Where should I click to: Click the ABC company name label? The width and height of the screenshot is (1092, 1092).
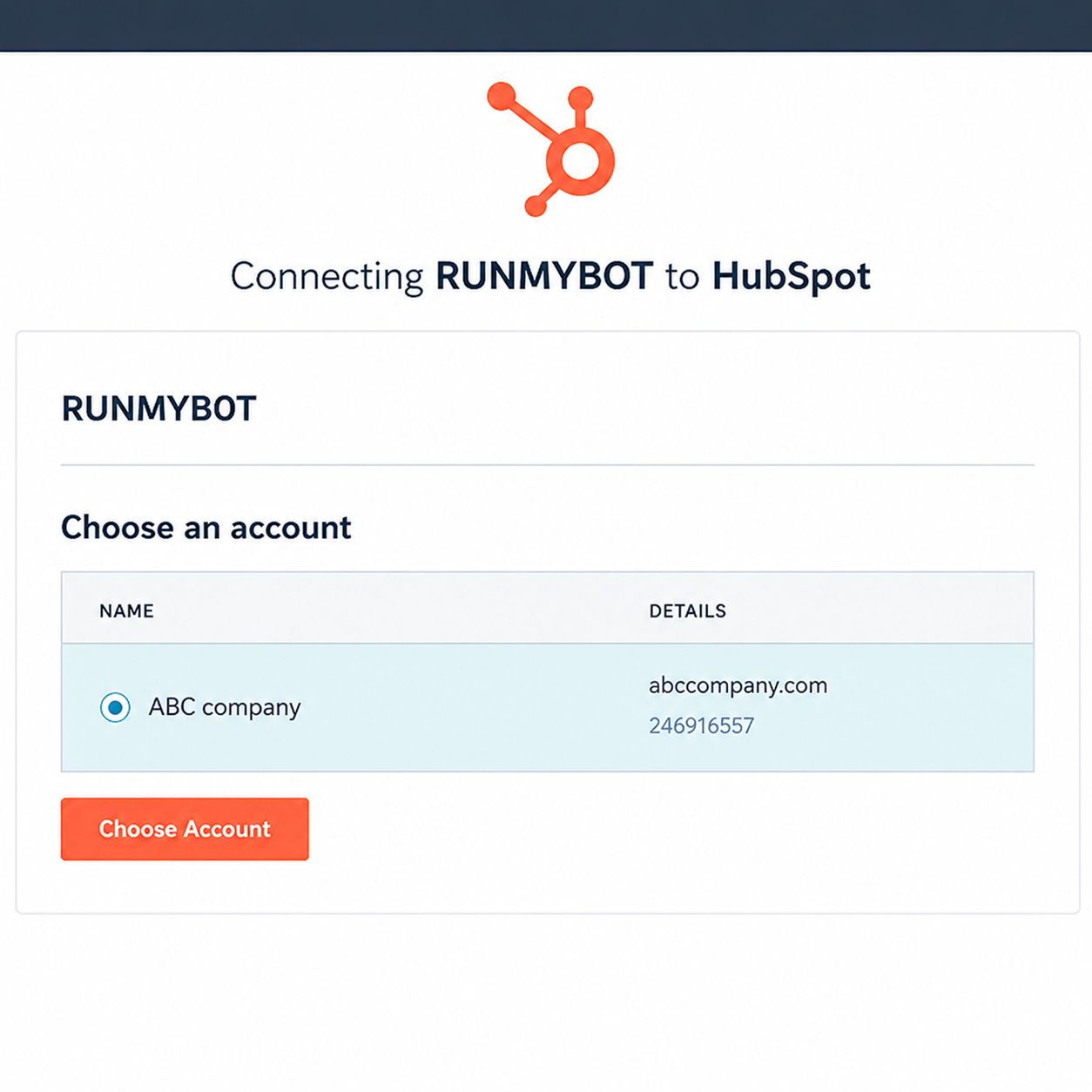[225, 707]
